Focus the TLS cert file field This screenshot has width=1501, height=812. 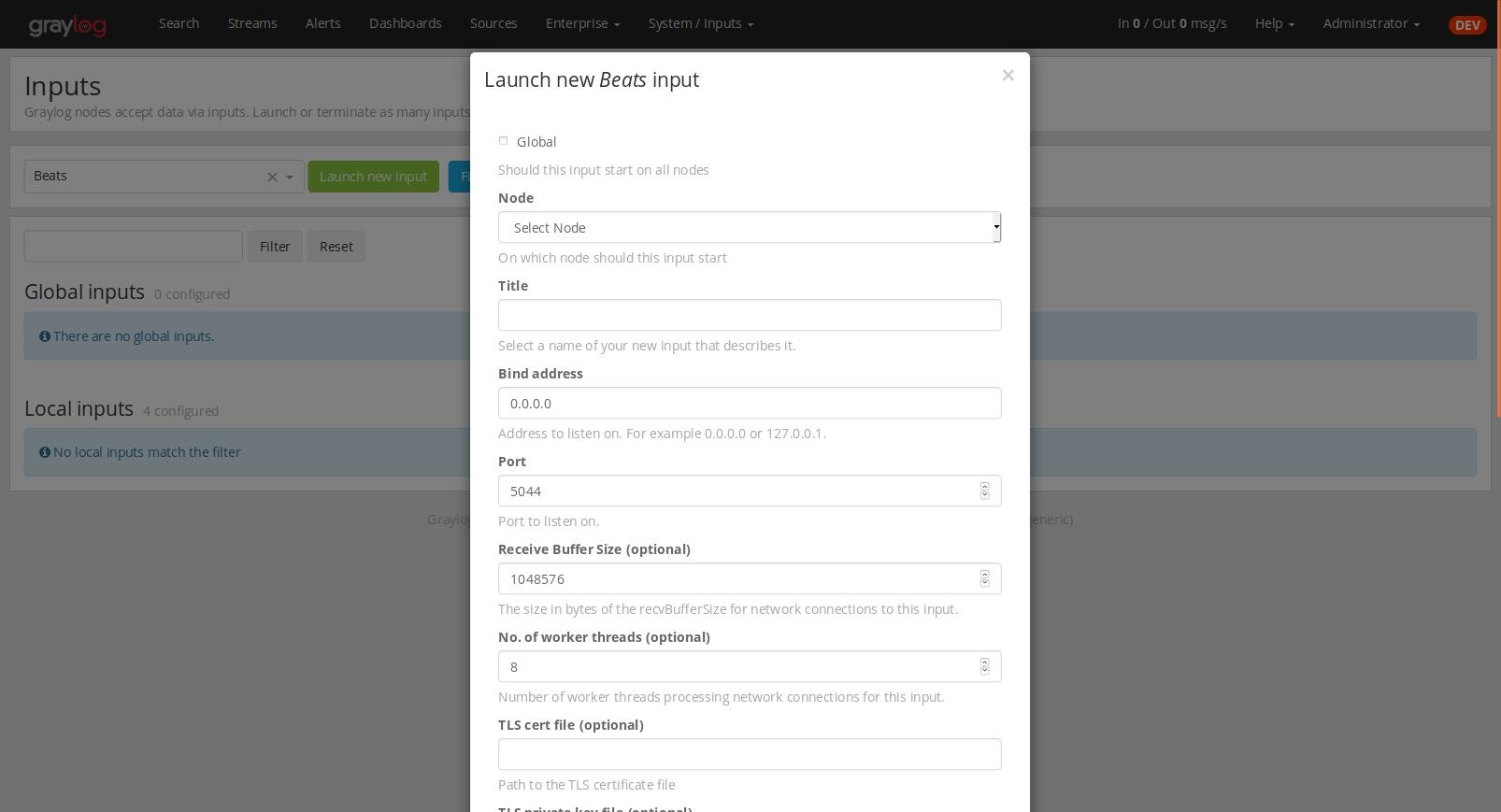pos(749,755)
